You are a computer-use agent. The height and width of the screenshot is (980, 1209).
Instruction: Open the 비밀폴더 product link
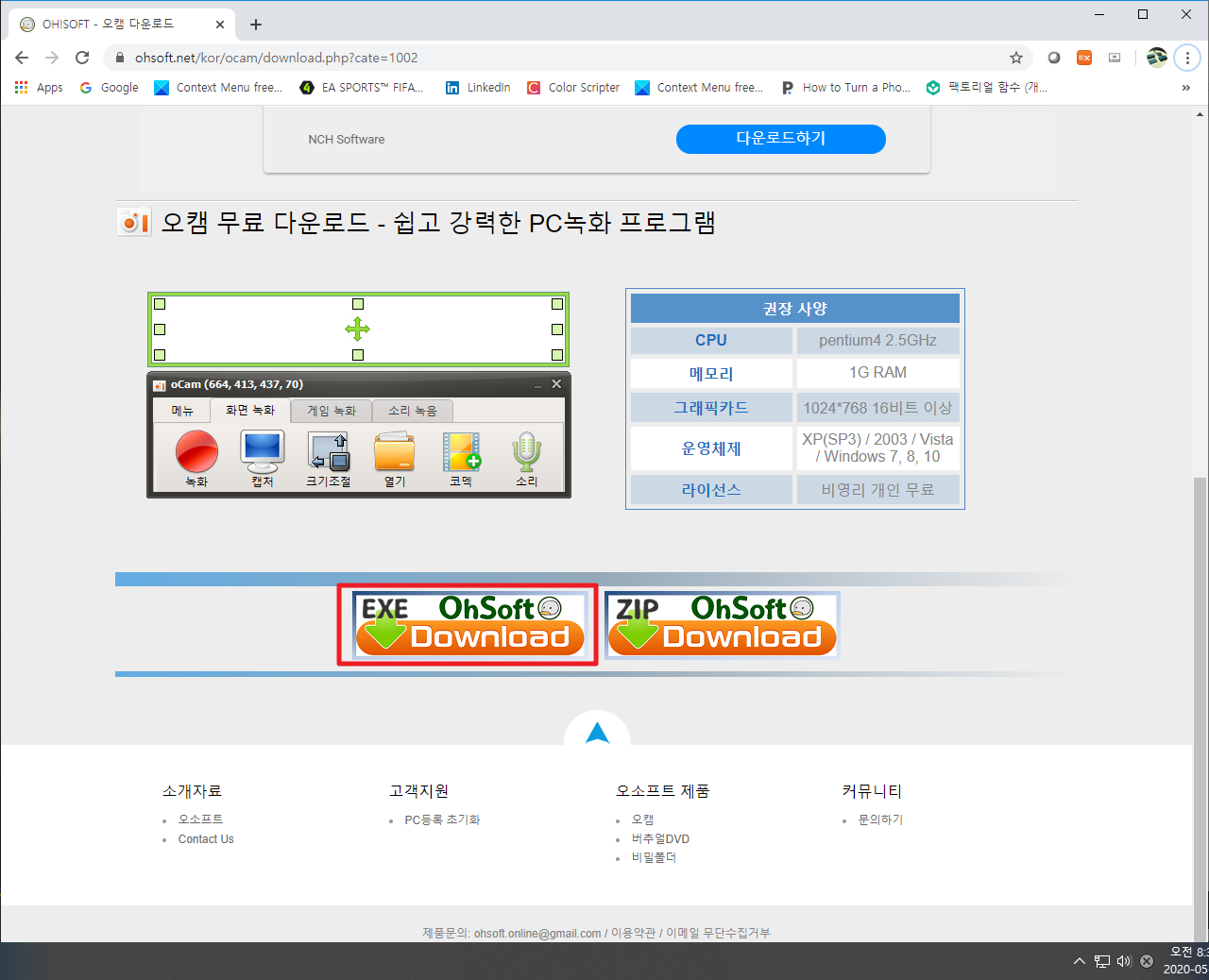[x=654, y=858]
